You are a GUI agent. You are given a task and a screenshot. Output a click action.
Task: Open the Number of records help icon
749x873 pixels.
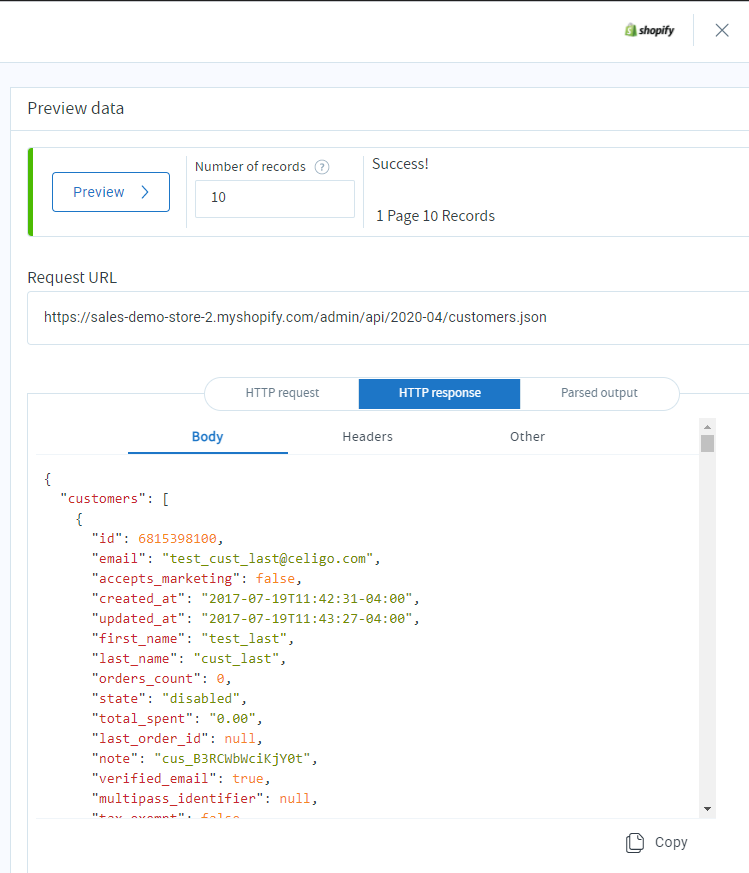(x=322, y=166)
